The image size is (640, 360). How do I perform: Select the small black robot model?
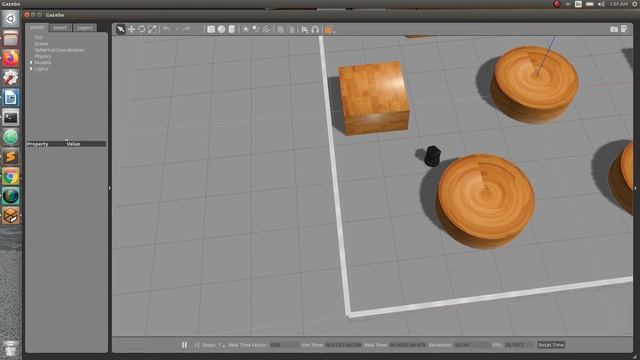tap(432, 156)
